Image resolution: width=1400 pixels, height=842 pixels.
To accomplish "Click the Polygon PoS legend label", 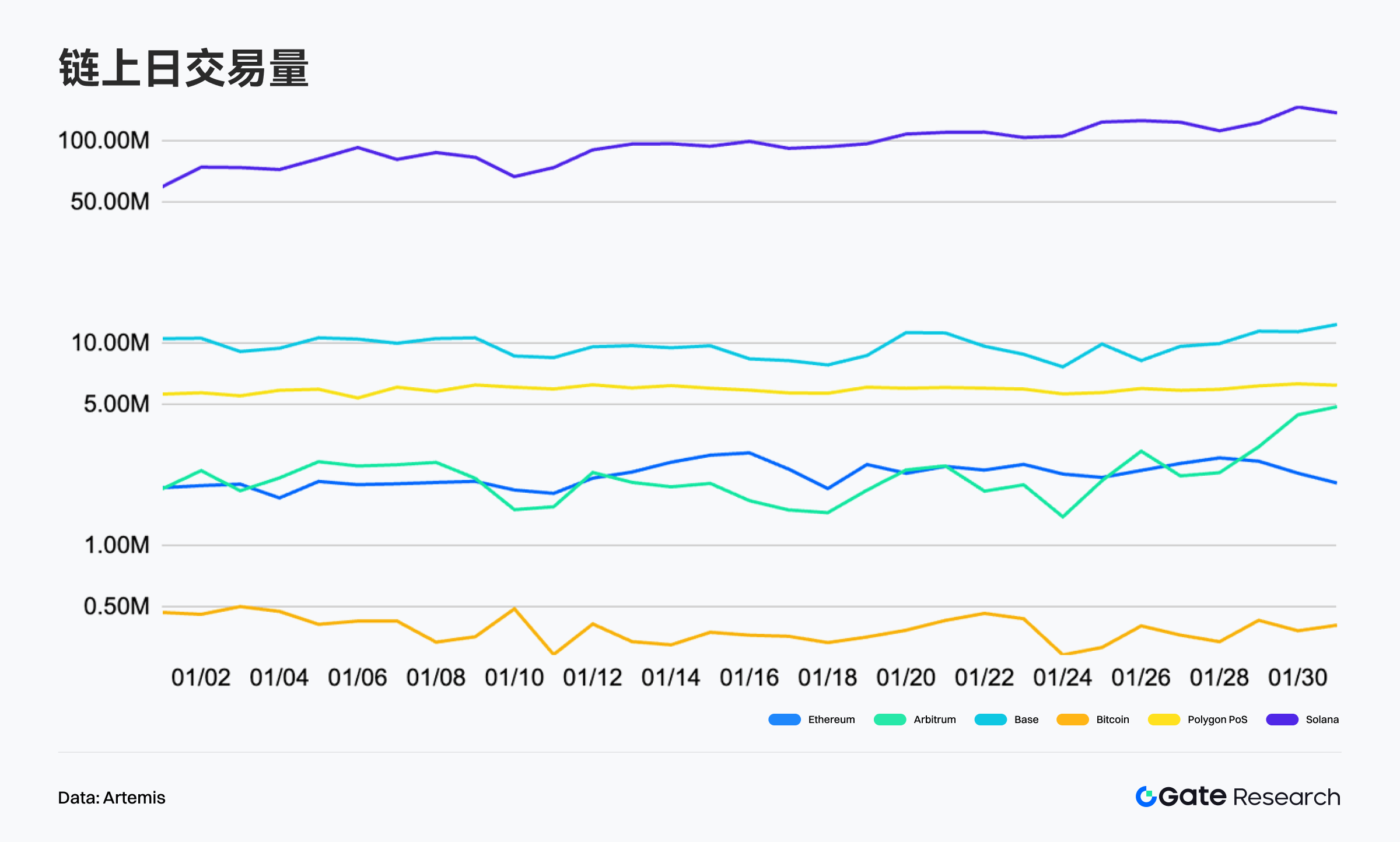I will [1217, 720].
